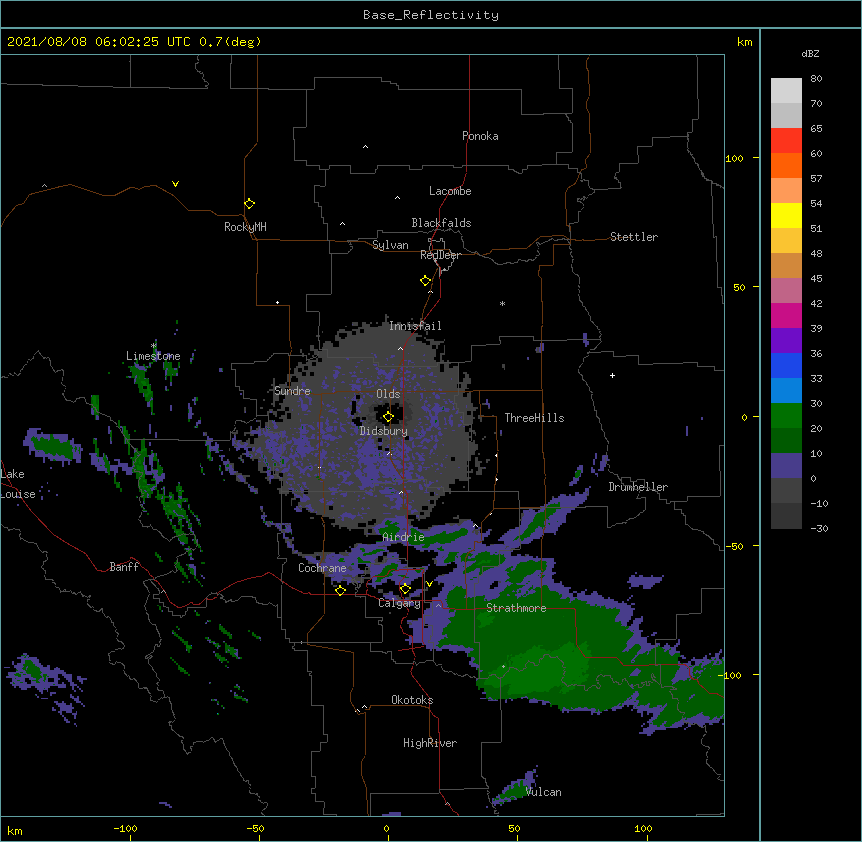Click the Innisfail city label
This screenshot has height=842, width=862.
click(x=415, y=326)
